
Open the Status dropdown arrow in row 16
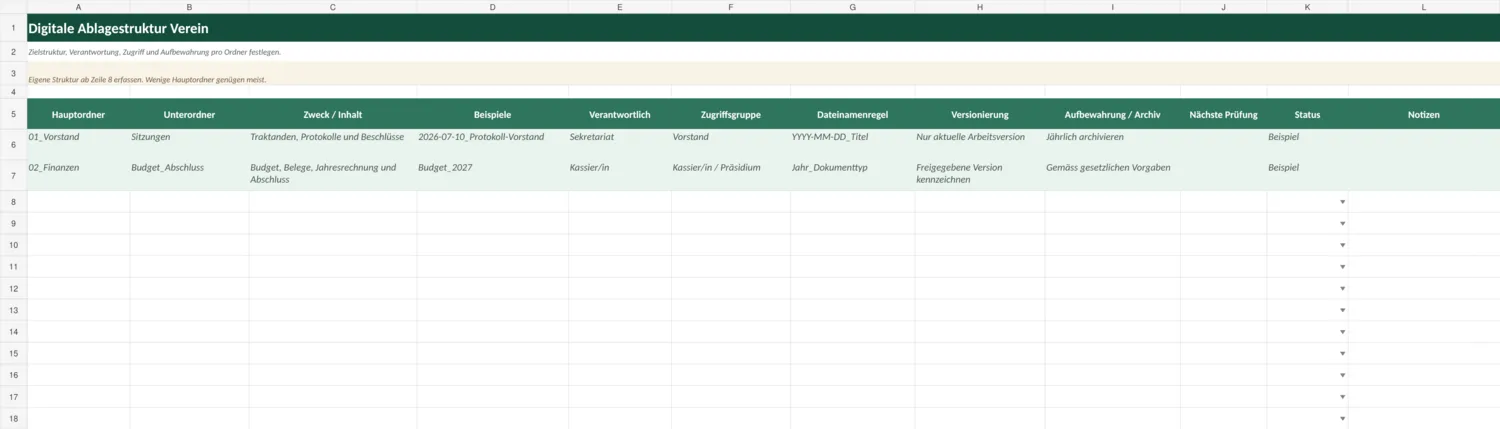coord(1342,375)
